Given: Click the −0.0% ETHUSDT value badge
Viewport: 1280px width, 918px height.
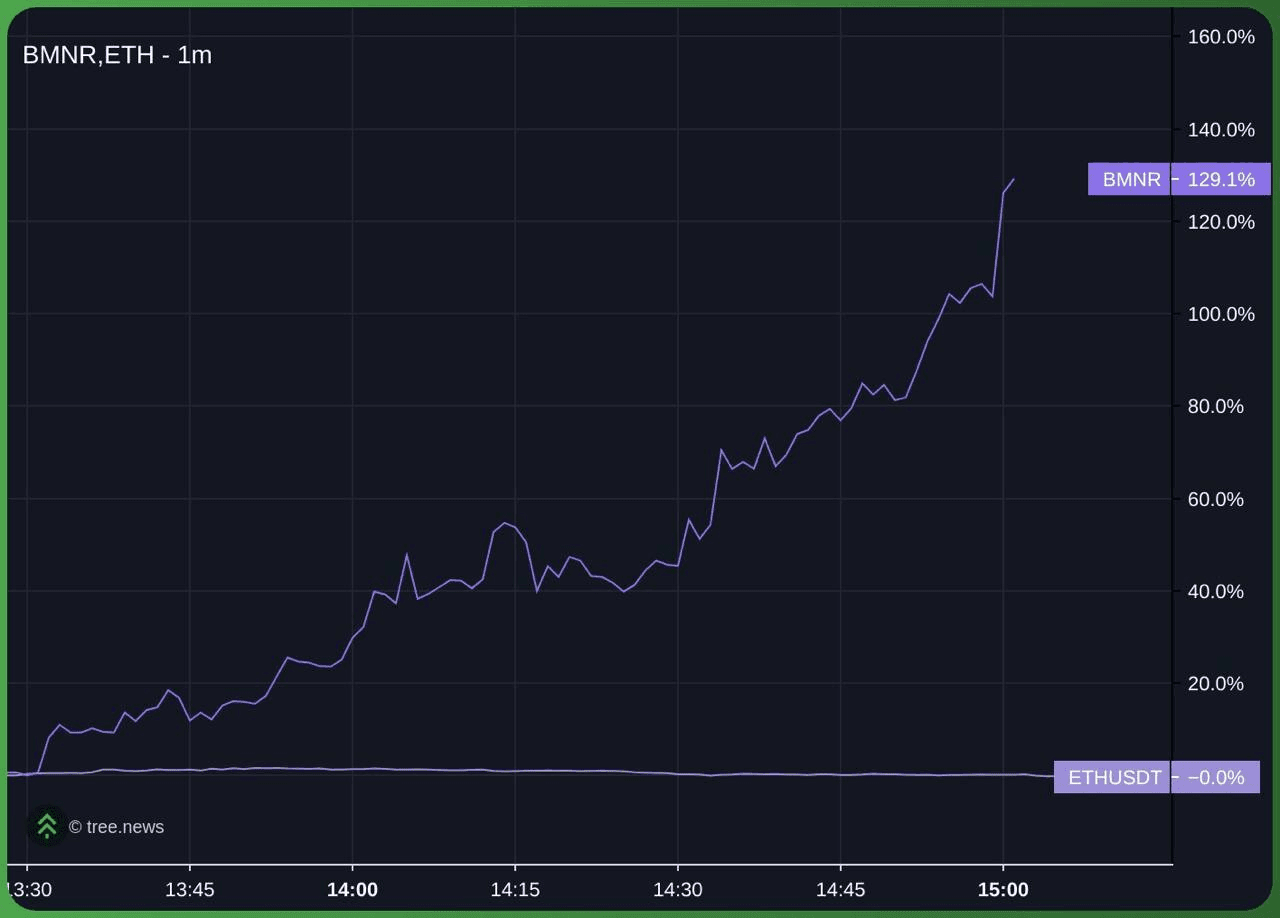Looking at the screenshot, I should 1215,777.
